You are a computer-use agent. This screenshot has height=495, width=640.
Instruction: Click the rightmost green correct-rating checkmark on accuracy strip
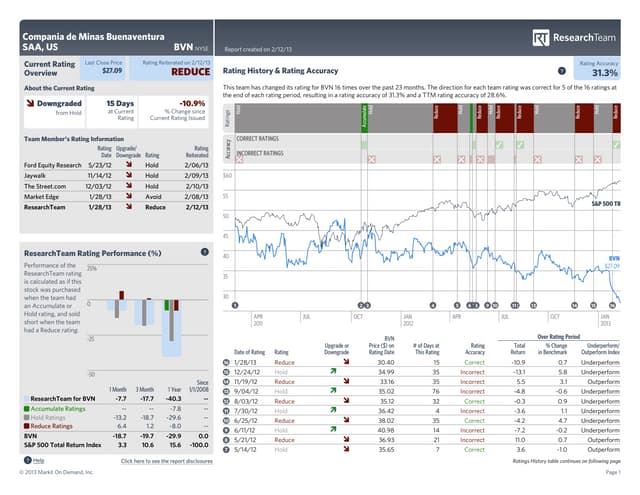point(616,145)
